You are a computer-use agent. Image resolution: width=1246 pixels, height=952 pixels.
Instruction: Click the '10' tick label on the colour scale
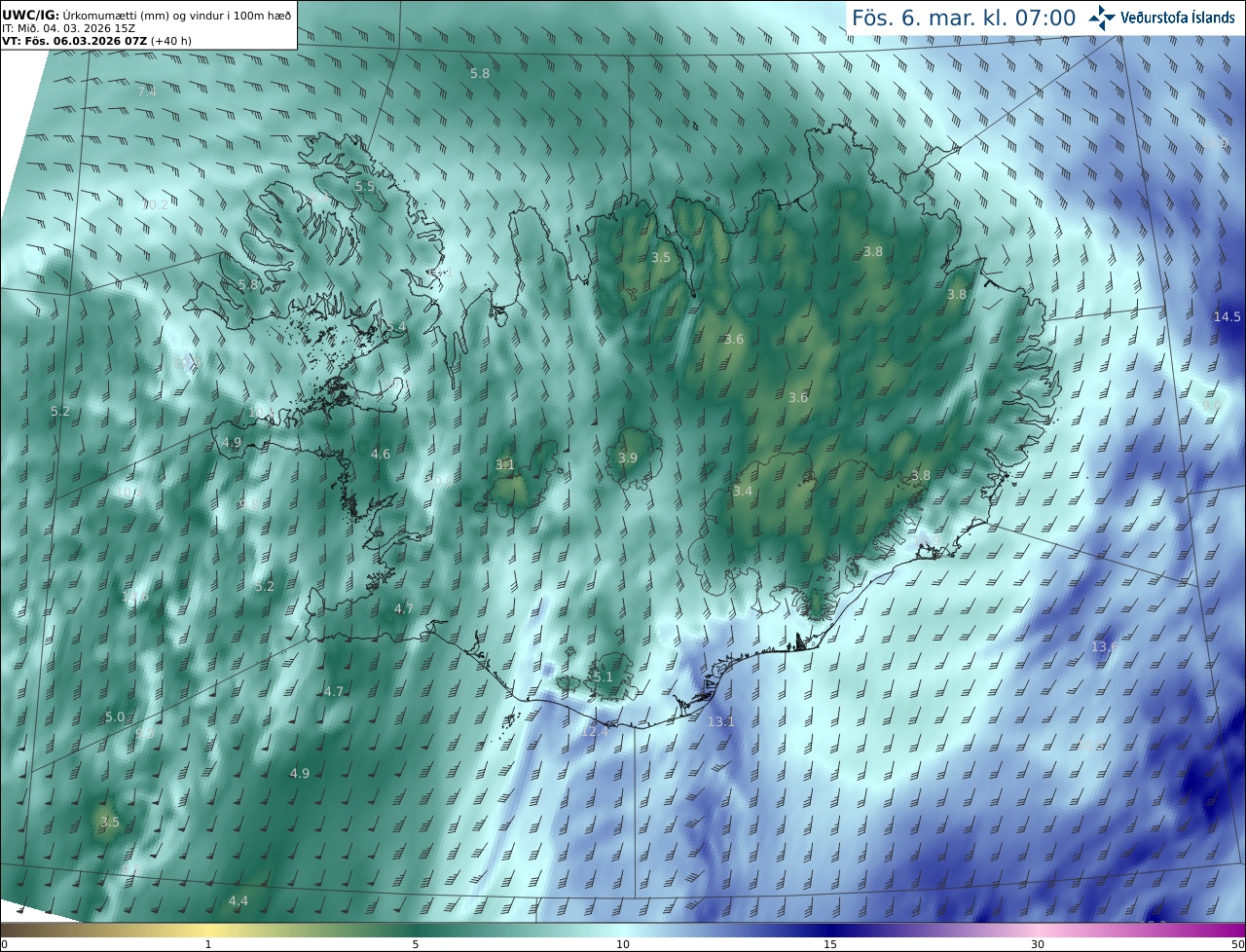point(623,944)
